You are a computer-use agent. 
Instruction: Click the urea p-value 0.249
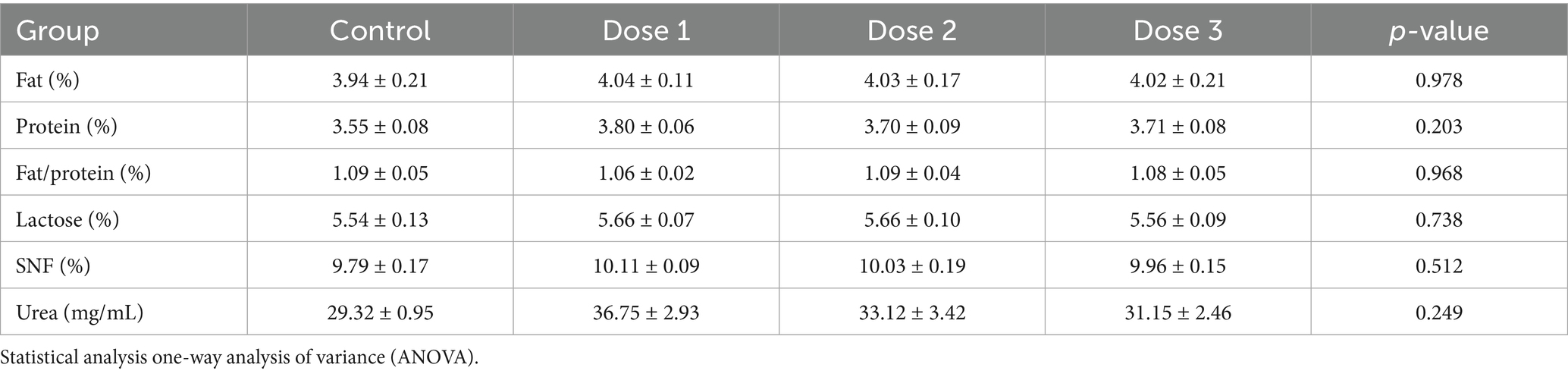pos(1439,313)
